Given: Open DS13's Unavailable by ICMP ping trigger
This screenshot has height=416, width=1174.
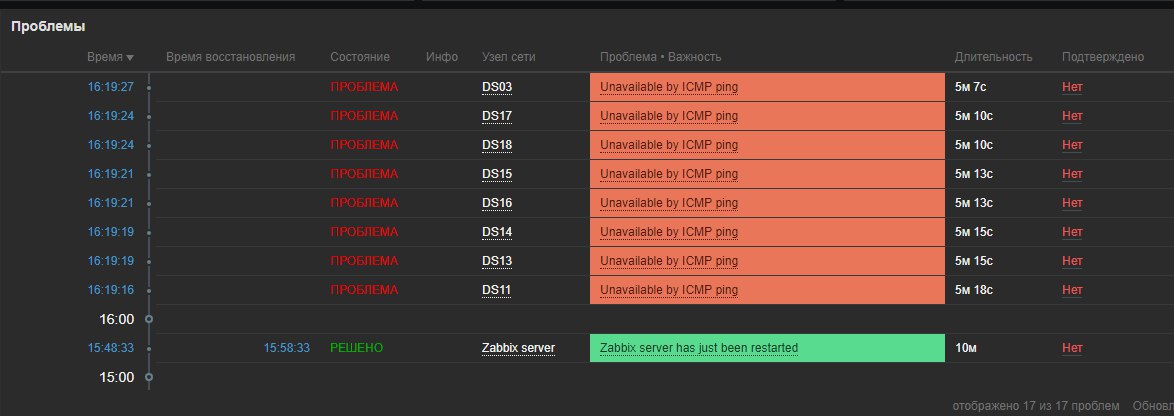Looking at the screenshot, I should (x=669, y=261).
